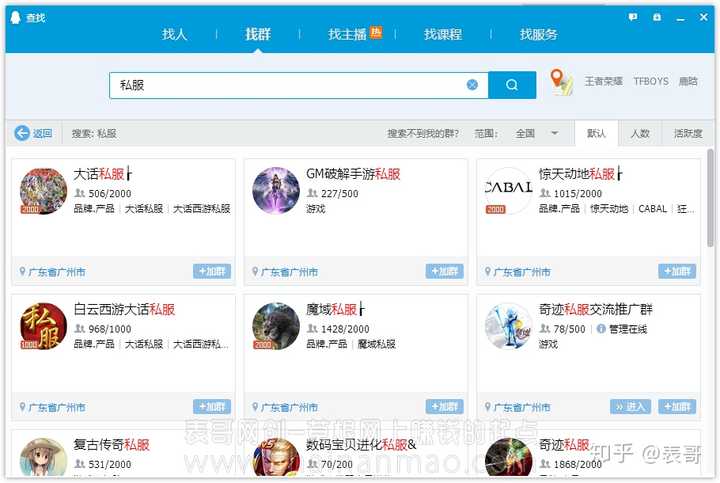Click location pin of 白云西游大话私服 card
The image size is (720, 483).
click(x=22, y=407)
